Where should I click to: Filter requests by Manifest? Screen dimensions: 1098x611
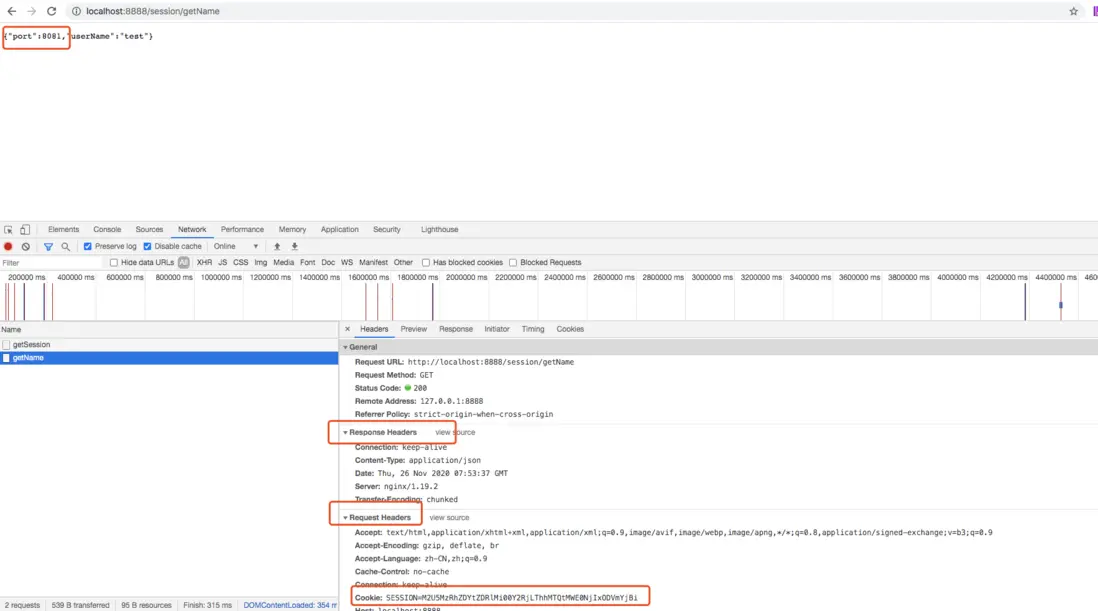(x=373, y=262)
